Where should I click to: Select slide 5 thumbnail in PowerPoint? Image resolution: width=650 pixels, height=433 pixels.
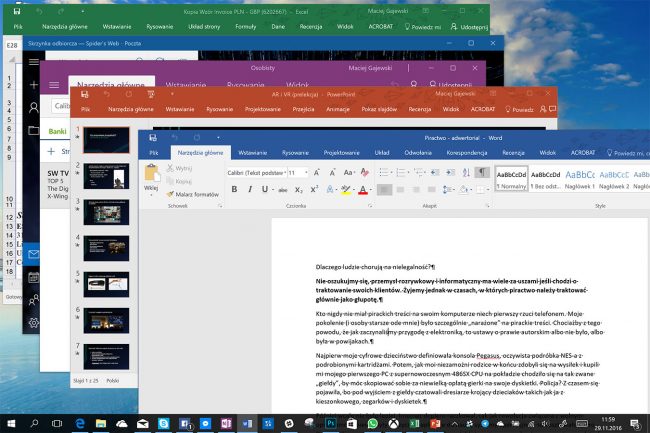106,285
